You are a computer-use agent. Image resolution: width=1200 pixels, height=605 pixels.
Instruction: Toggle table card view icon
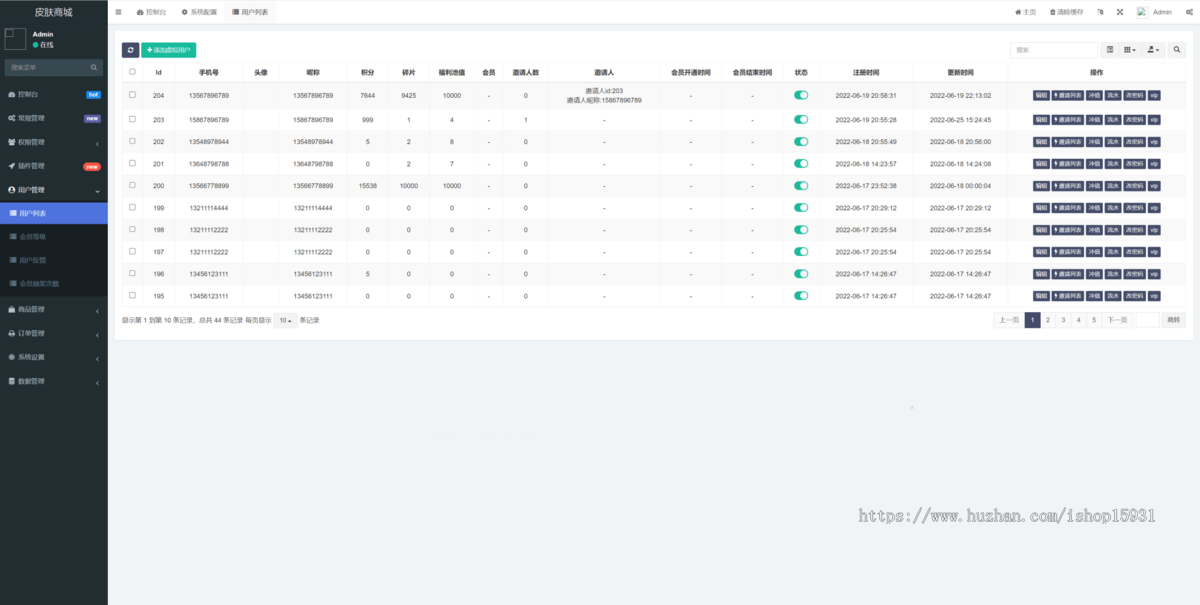pyautogui.click(x=1110, y=50)
